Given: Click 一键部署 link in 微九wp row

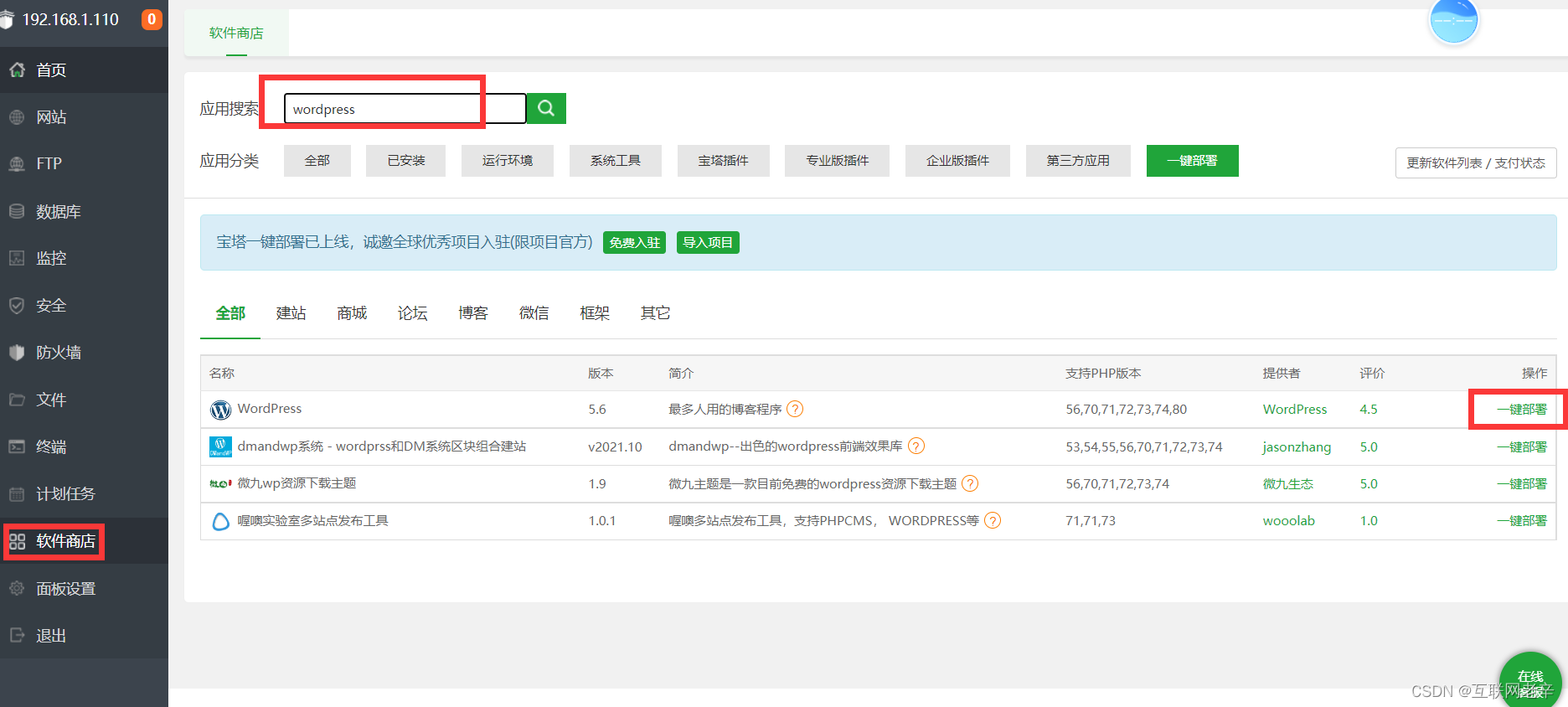Looking at the screenshot, I should point(1522,484).
